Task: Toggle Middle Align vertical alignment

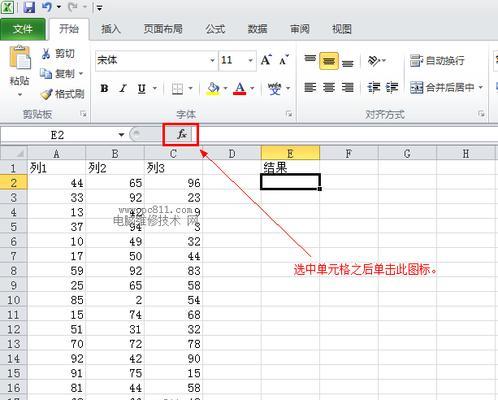Action: (x=329, y=61)
